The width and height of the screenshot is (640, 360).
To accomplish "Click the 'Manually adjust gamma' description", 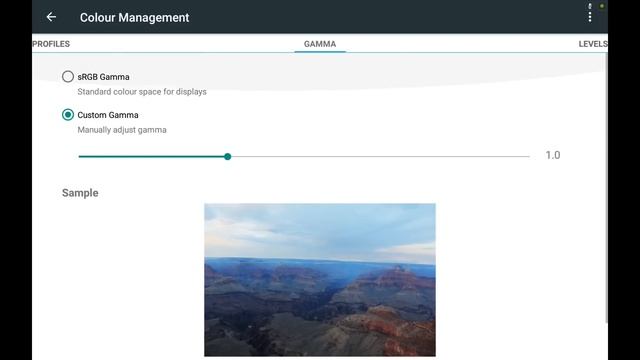I will tap(122, 130).
